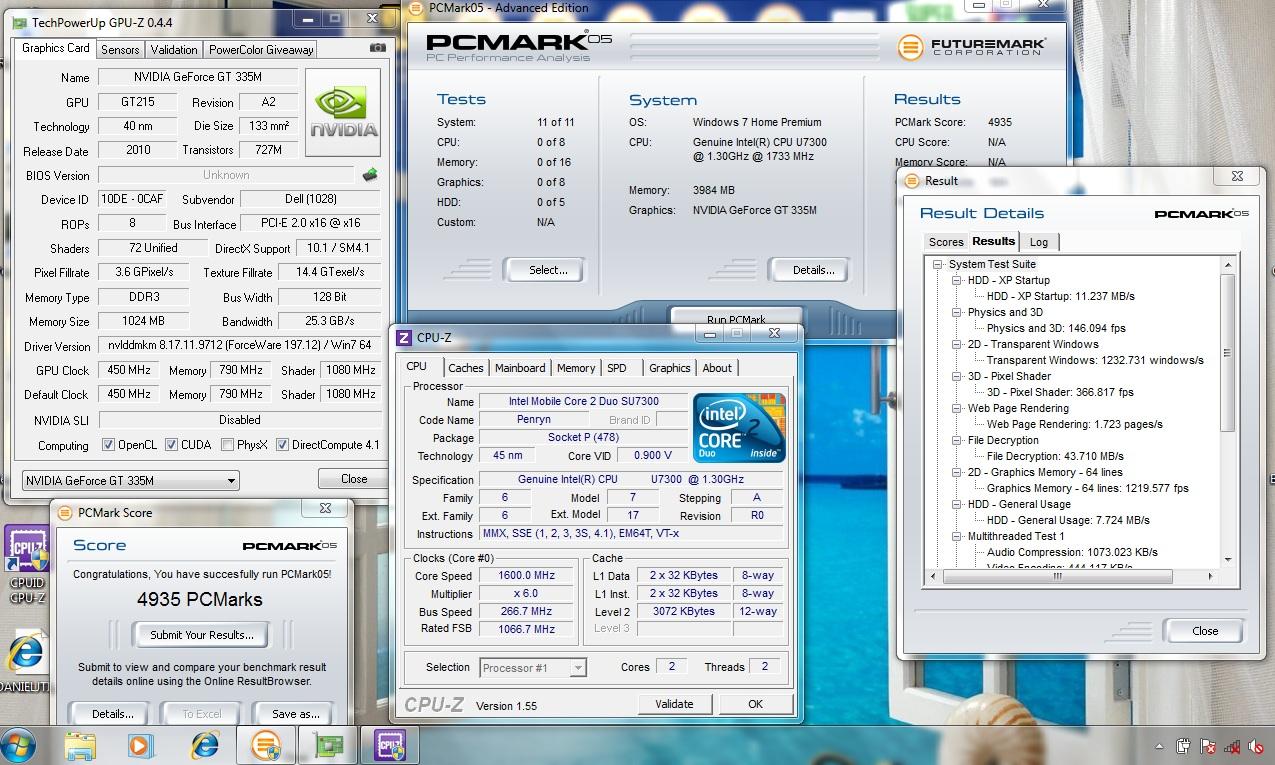This screenshot has height=765, width=1275.
Task: Collapse the HDD - XP Startup node
Action: (957, 280)
